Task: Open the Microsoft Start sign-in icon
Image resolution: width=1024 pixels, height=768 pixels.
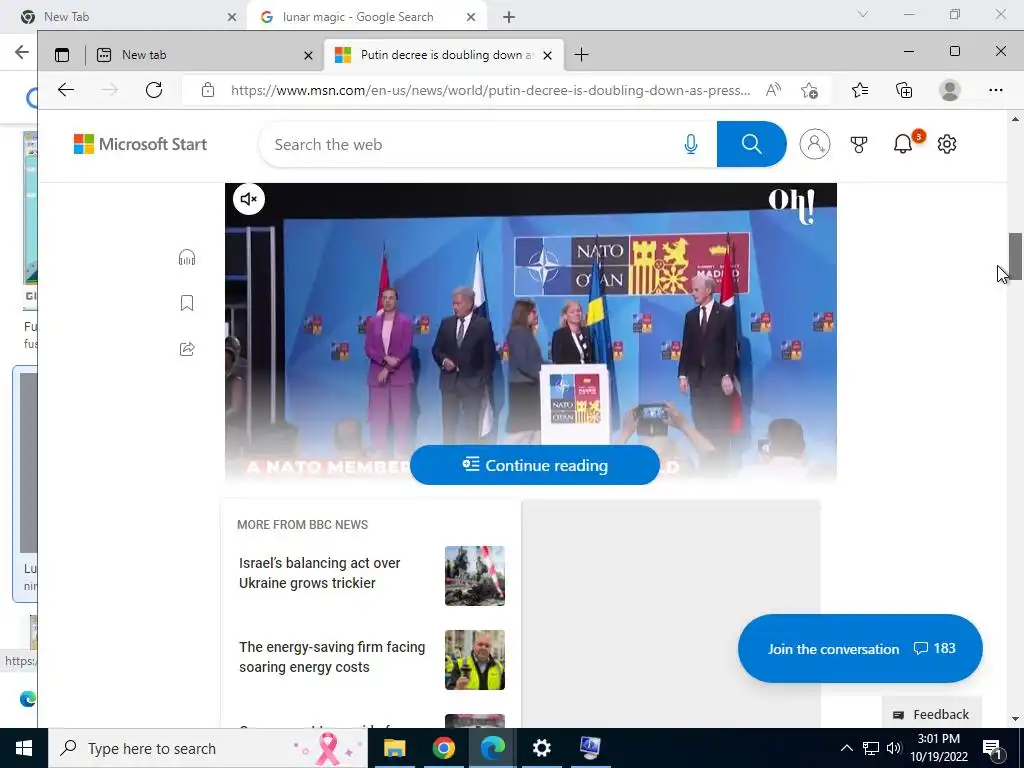Action: point(815,144)
